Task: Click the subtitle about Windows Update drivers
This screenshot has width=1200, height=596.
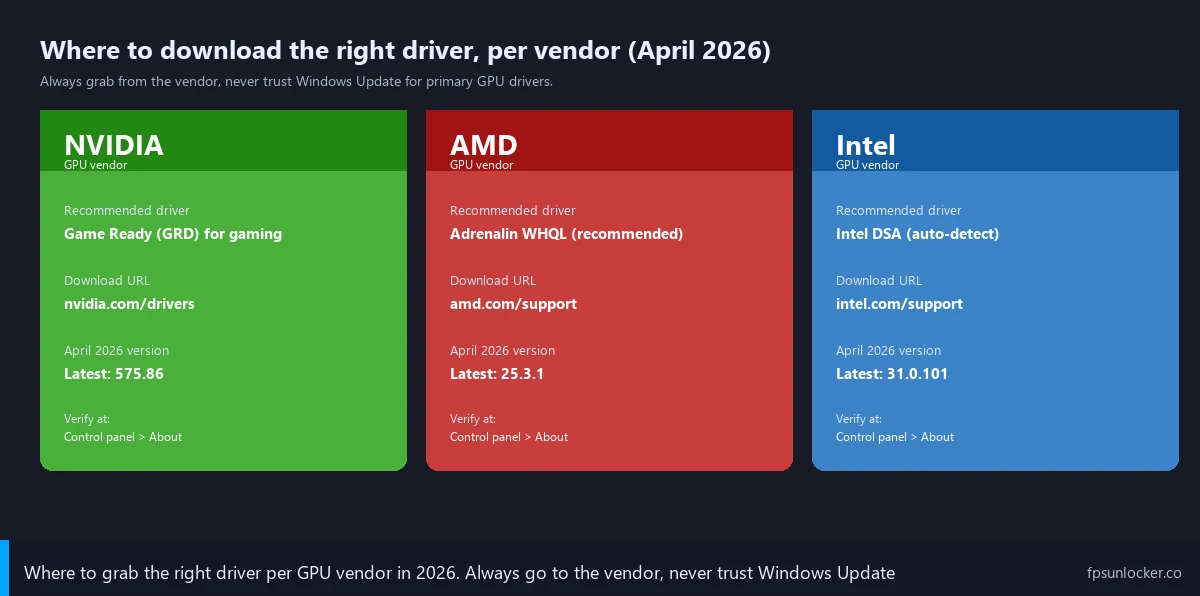Action: [x=296, y=82]
